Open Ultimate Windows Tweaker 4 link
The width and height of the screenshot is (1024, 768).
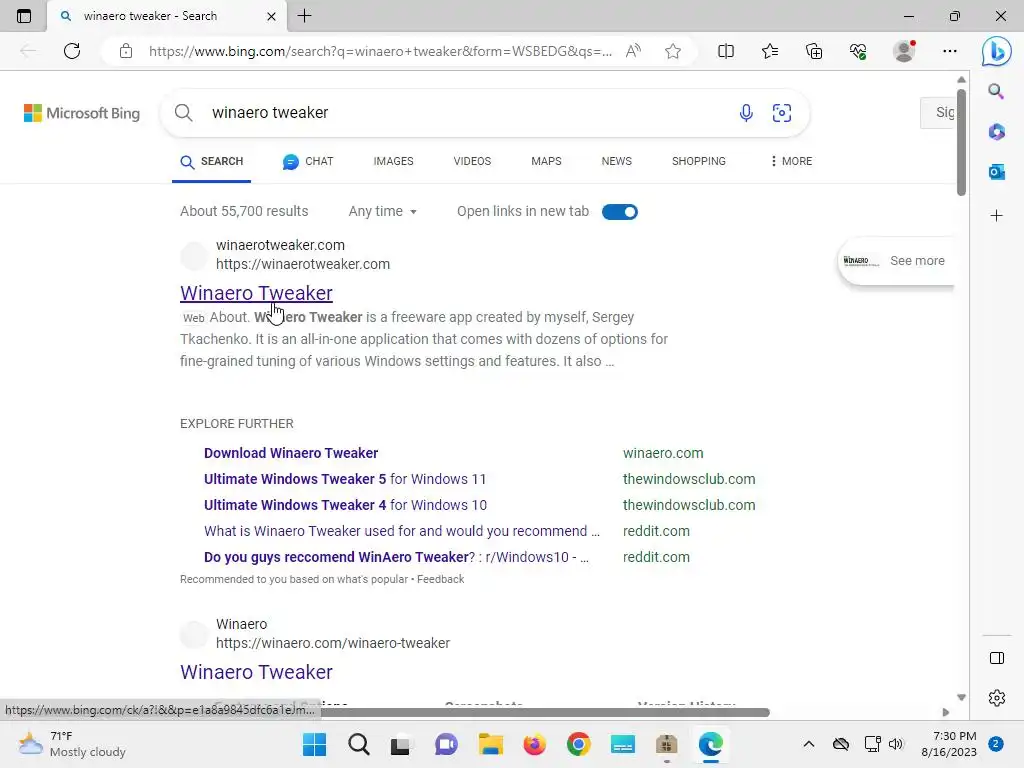coord(345,505)
